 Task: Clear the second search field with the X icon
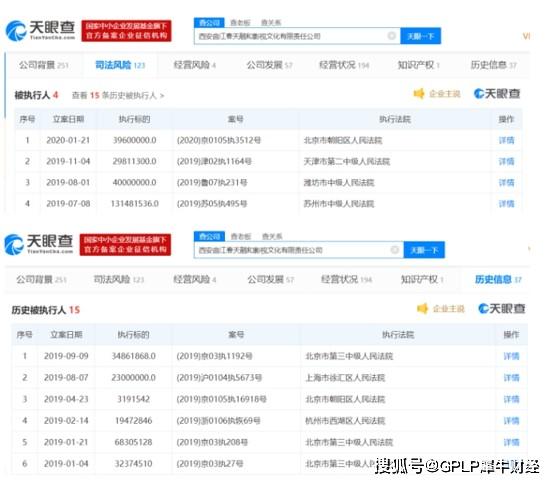tap(394, 250)
